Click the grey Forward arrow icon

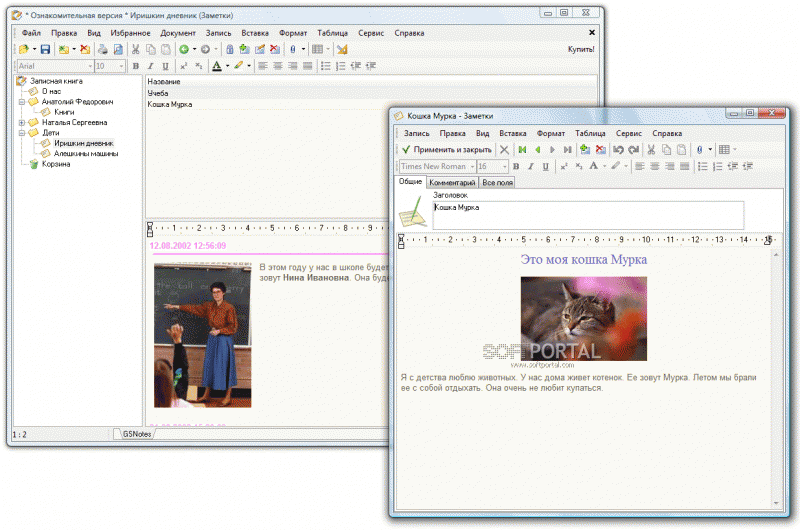(205, 49)
